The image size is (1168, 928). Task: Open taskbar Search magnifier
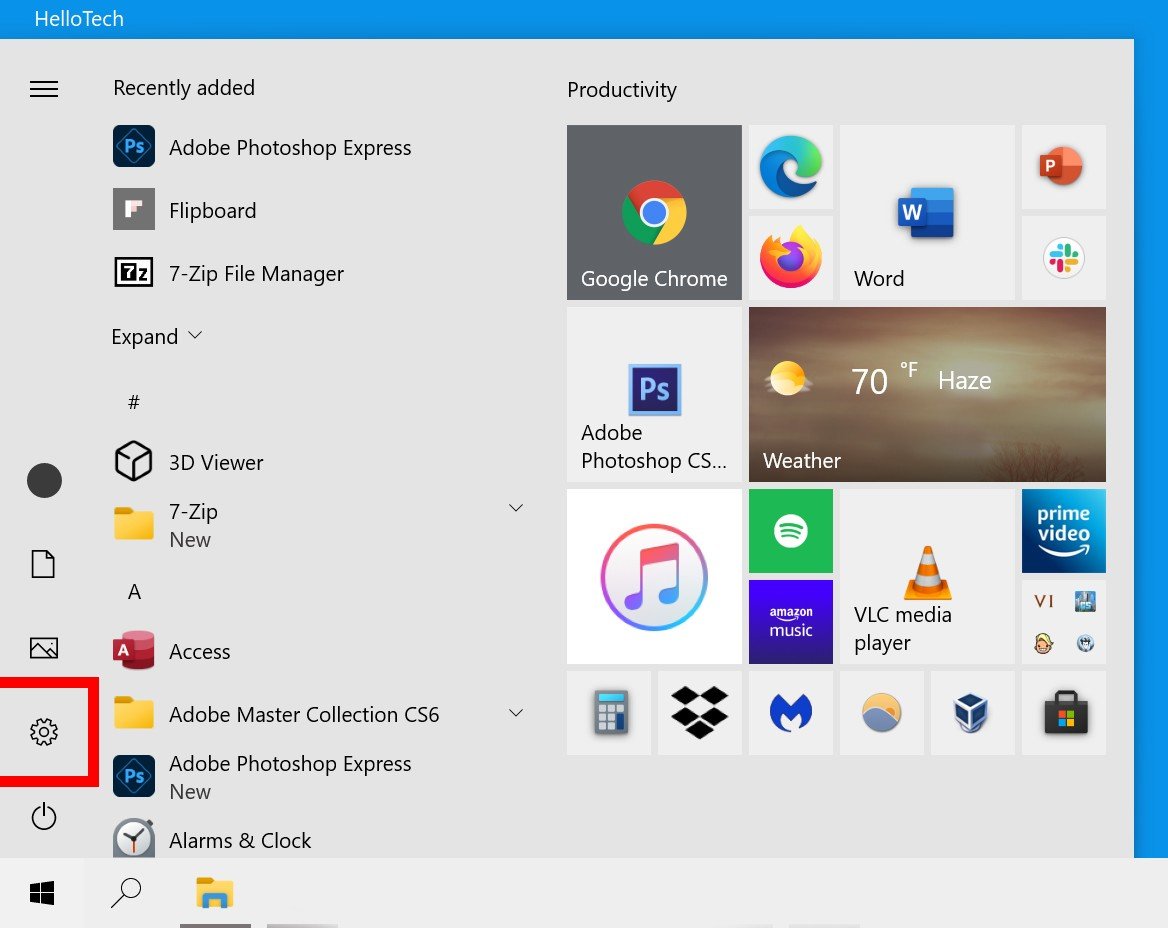[126, 892]
